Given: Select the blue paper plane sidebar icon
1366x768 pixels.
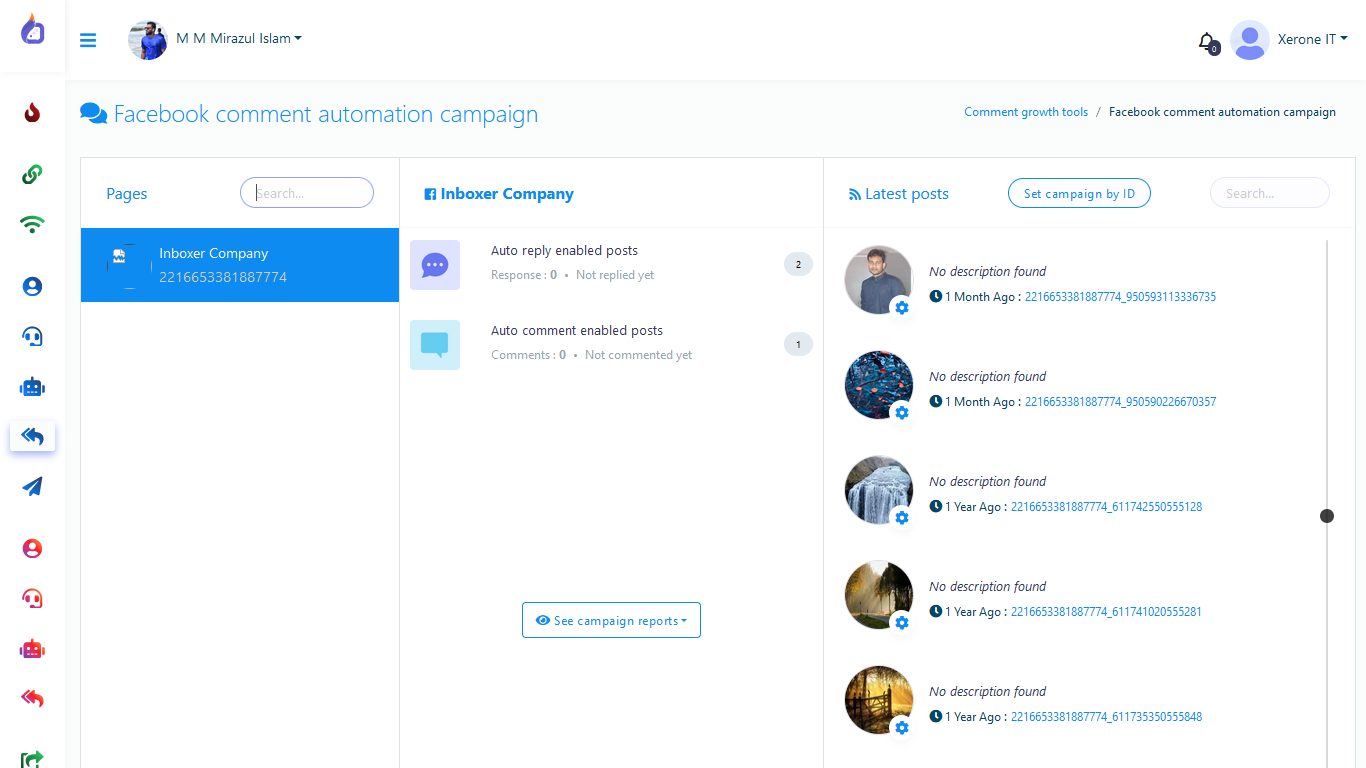Looking at the screenshot, I should (32, 487).
